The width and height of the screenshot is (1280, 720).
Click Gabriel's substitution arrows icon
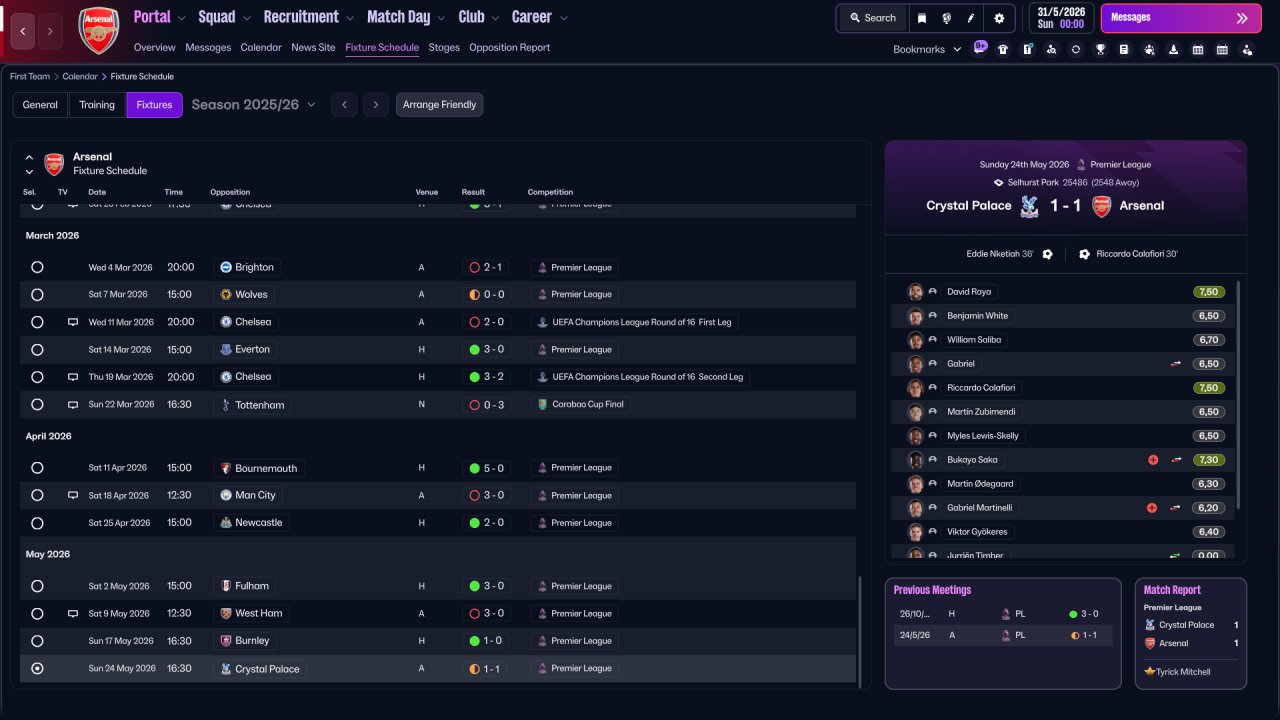(x=1176, y=364)
